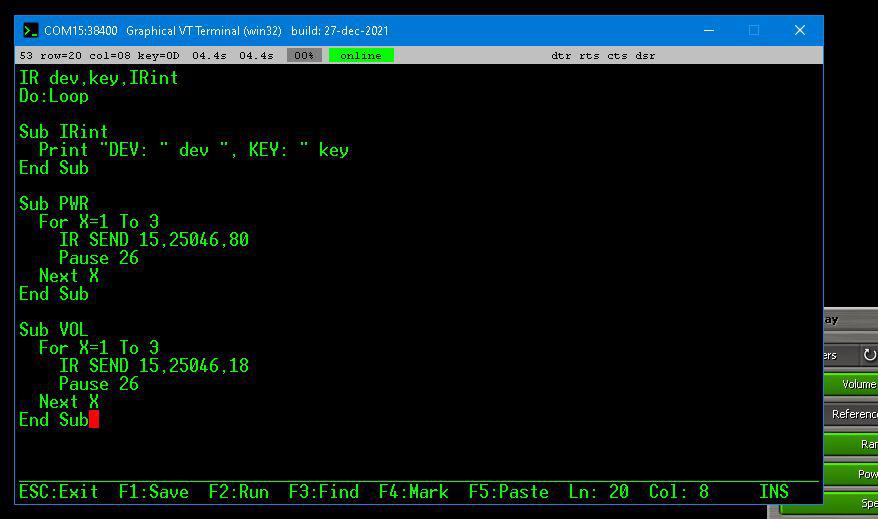Click the 00% progress indicator in status bar
878x519 pixels.
tap(304, 56)
